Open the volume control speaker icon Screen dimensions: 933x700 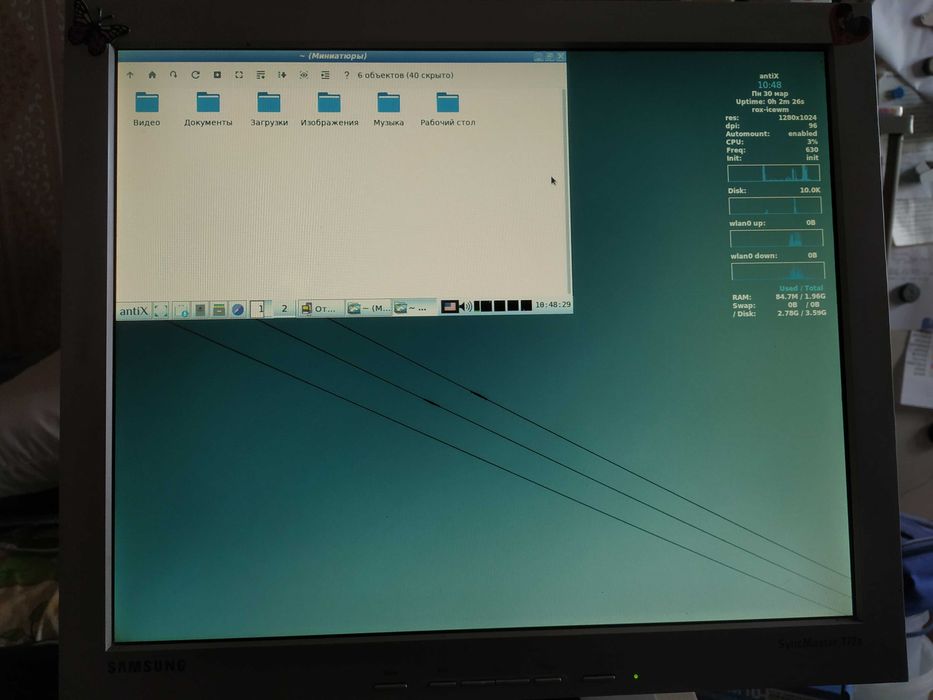point(466,306)
